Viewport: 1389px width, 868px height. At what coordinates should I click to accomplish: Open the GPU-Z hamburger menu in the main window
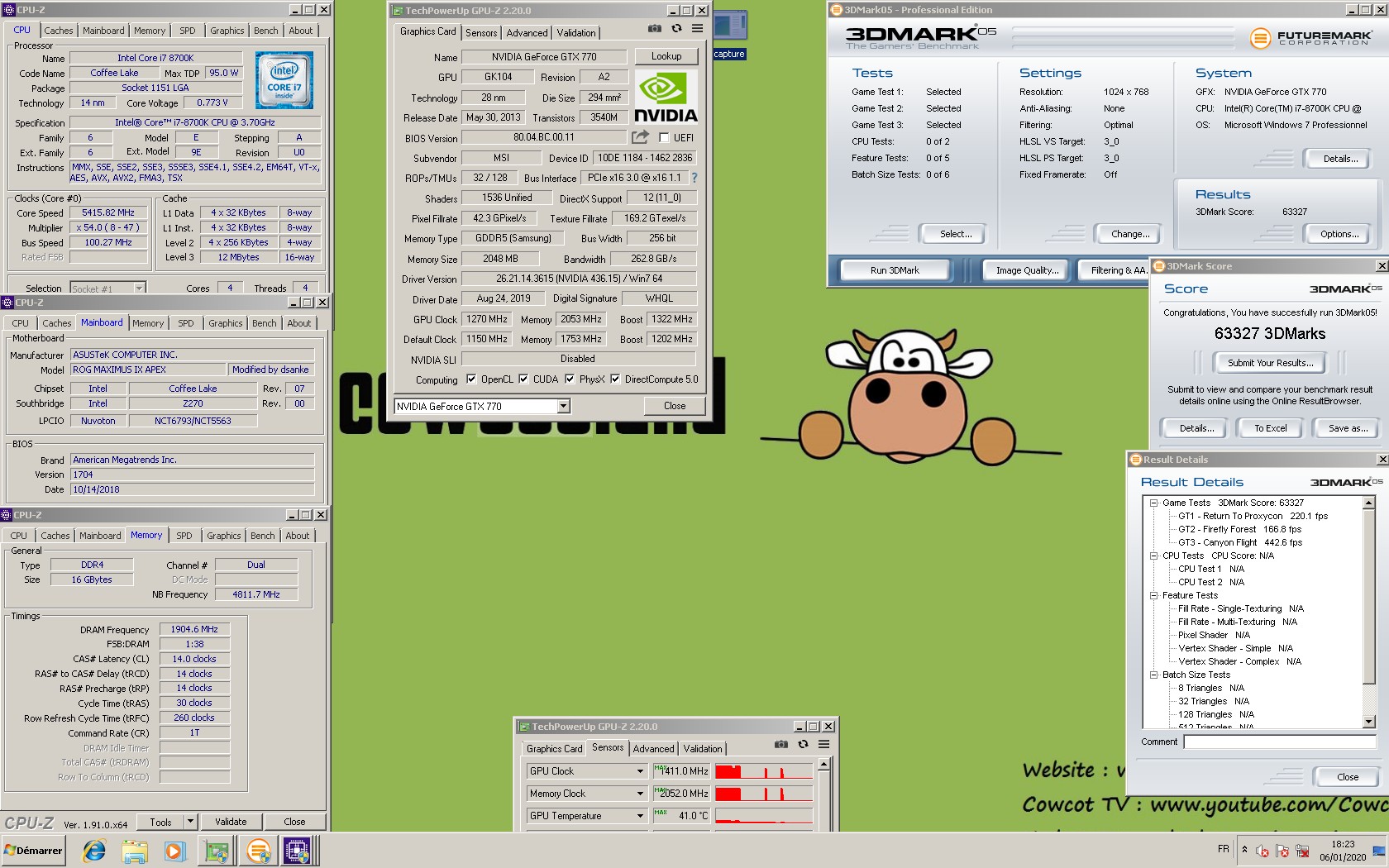coord(697,29)
